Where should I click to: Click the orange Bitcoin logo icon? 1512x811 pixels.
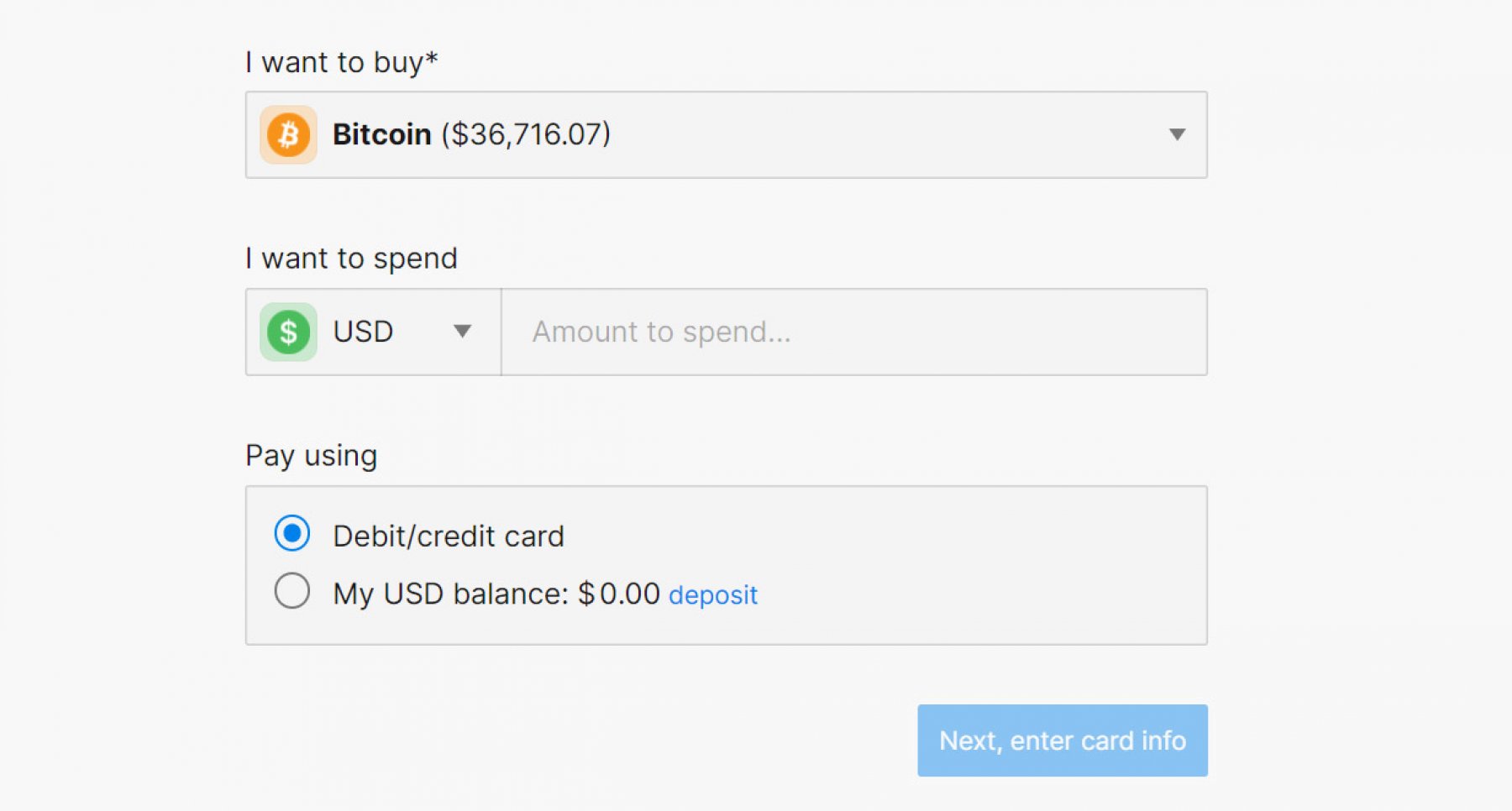click(288, 134)
